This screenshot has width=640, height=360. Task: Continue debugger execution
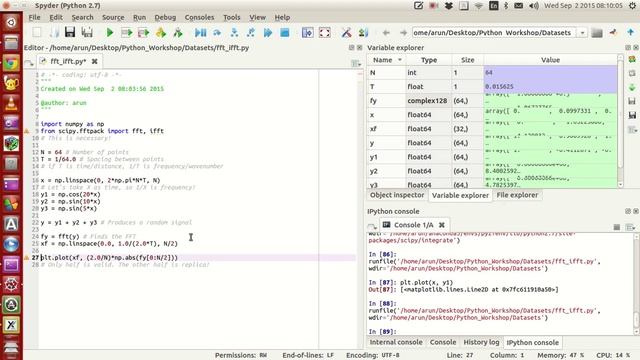pos(268,33)
